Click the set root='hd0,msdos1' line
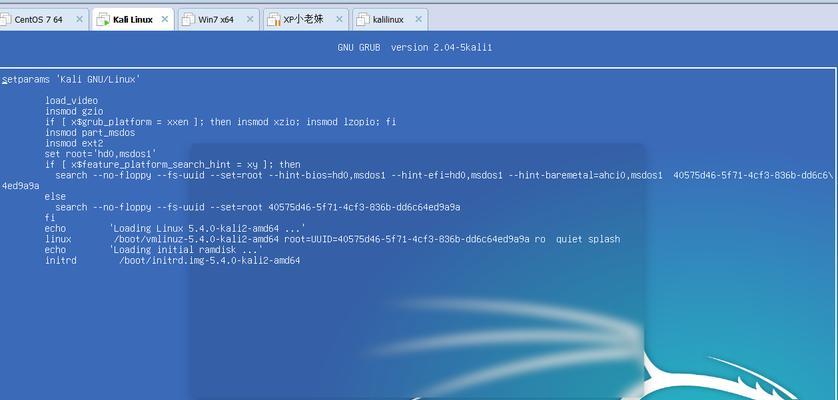The width and height of the screenshot is (838, 400). [100, 154]
